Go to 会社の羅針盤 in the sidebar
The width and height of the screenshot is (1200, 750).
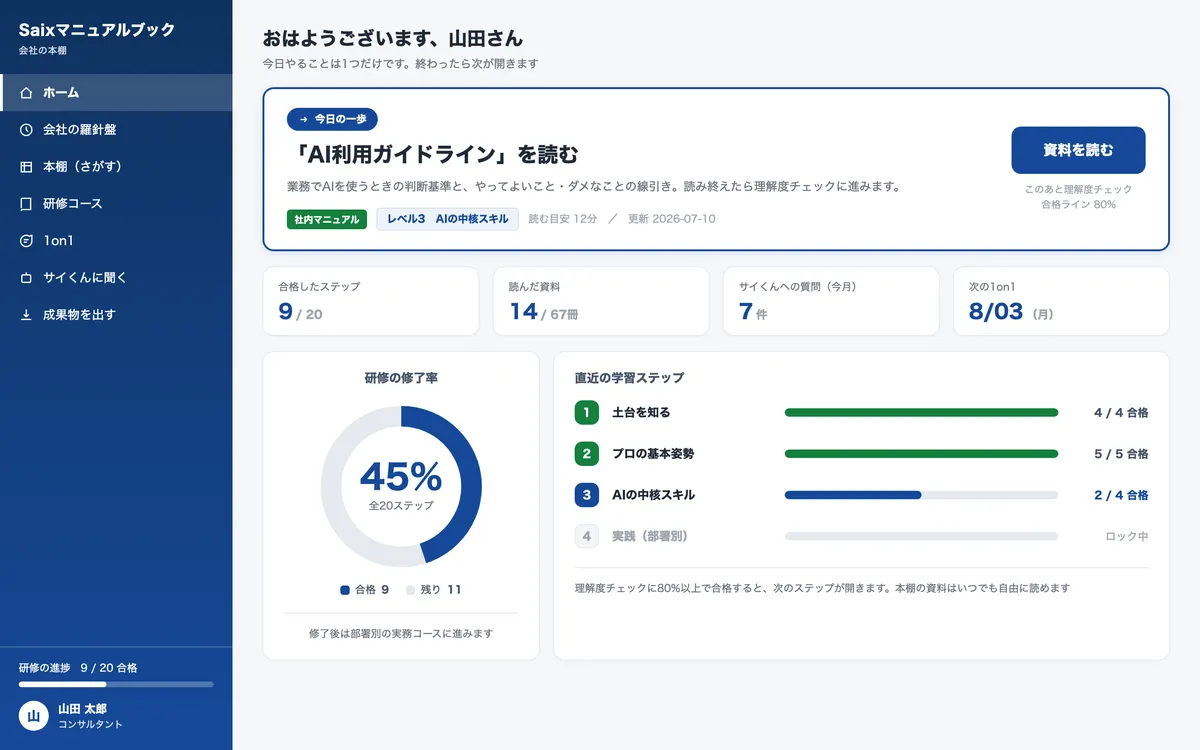[x=116, y=130]
